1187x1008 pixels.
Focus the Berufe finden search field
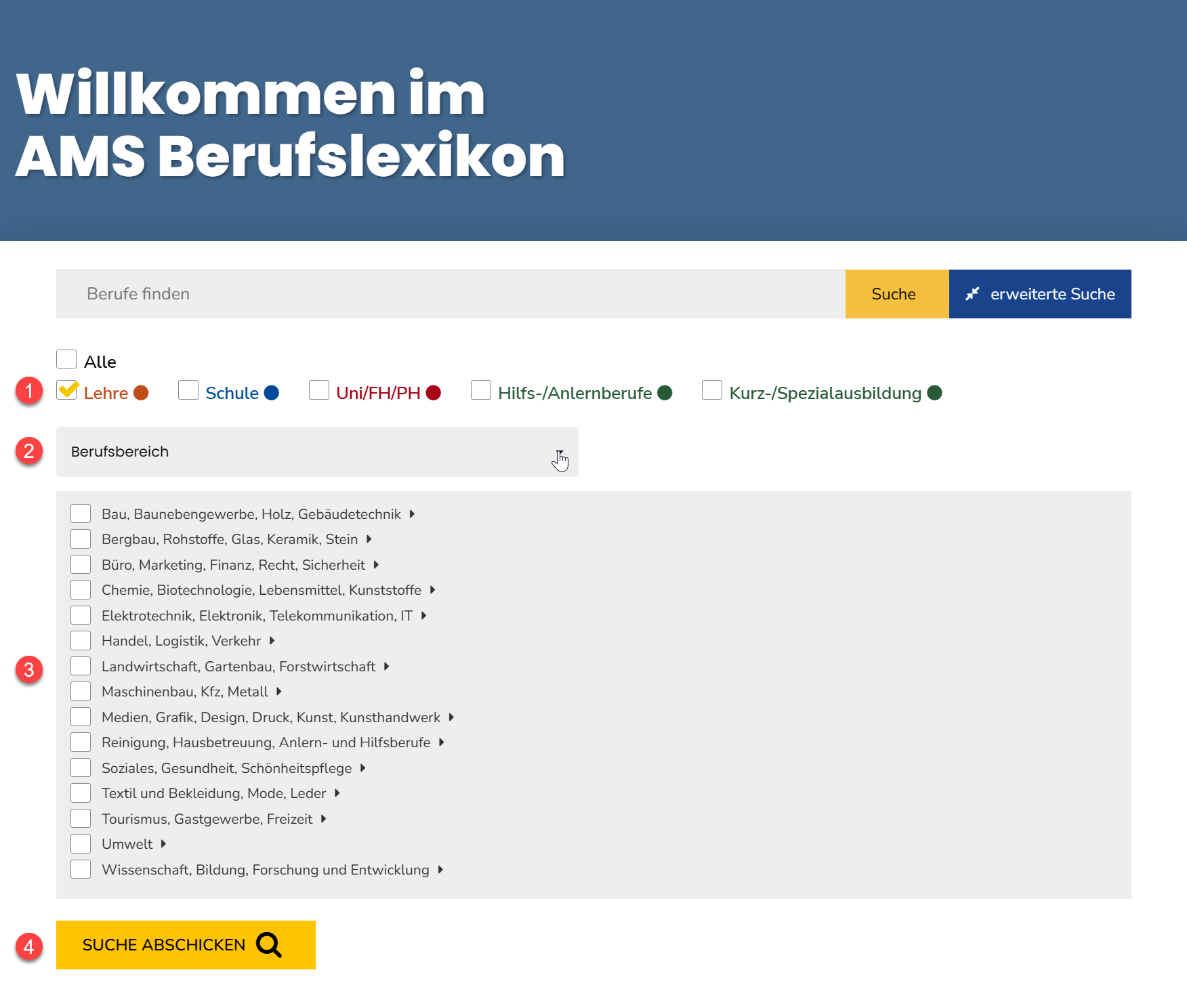coord(451,294)
